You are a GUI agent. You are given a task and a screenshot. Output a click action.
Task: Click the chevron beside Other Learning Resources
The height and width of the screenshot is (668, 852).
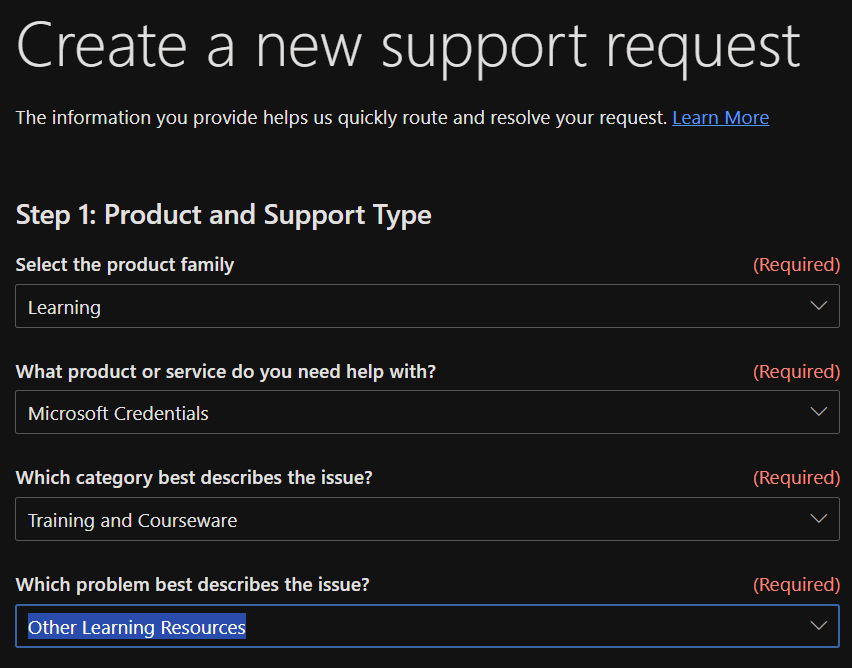[818, 626]
